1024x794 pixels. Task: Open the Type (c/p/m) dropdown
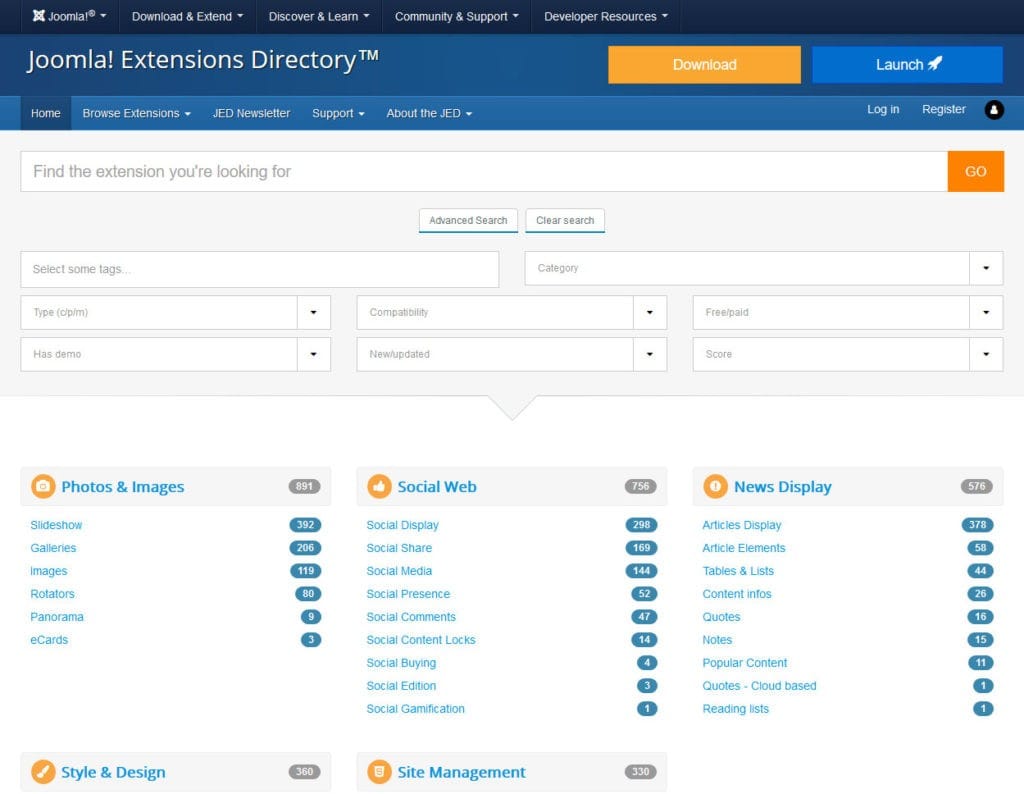(x=176, y=313)
